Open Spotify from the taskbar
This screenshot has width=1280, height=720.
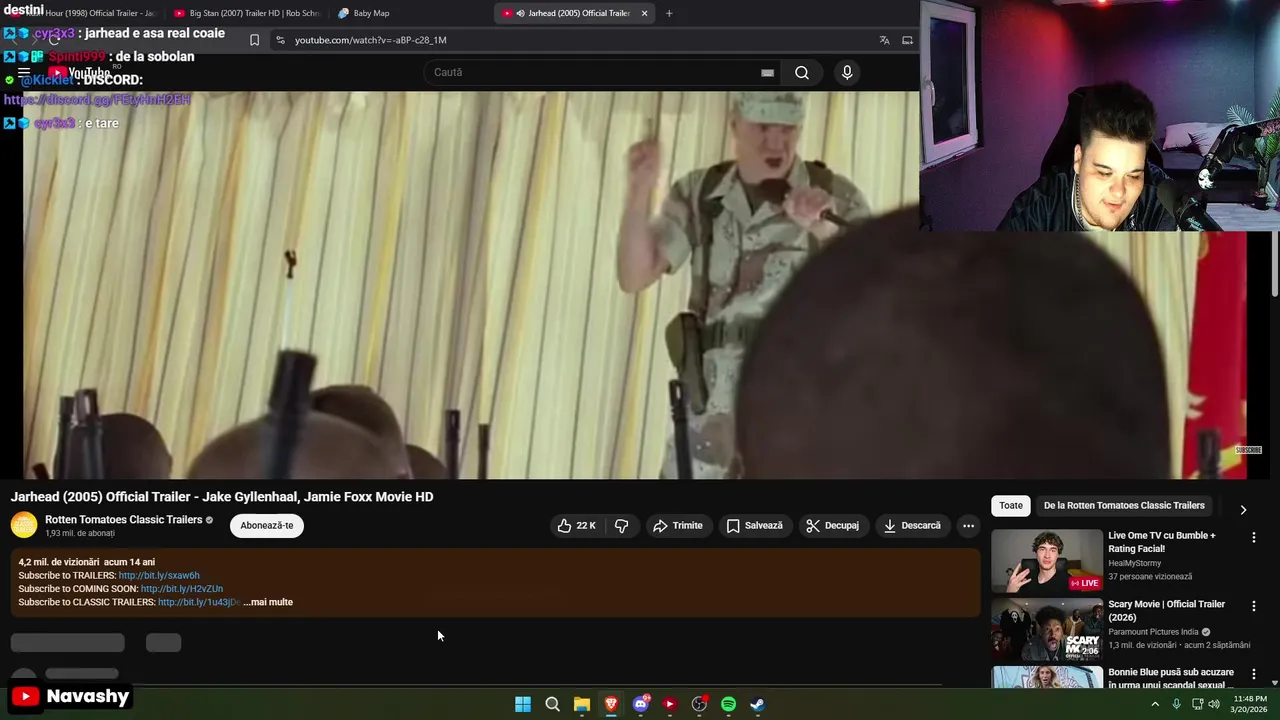728,704
